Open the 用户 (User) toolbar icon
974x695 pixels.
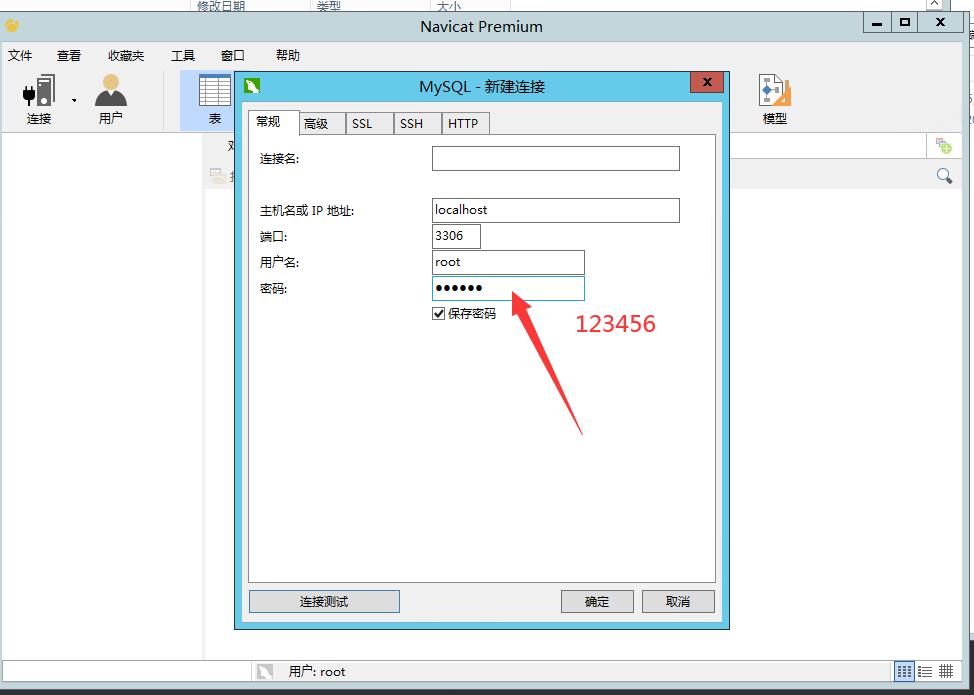[x=110, y=98]
